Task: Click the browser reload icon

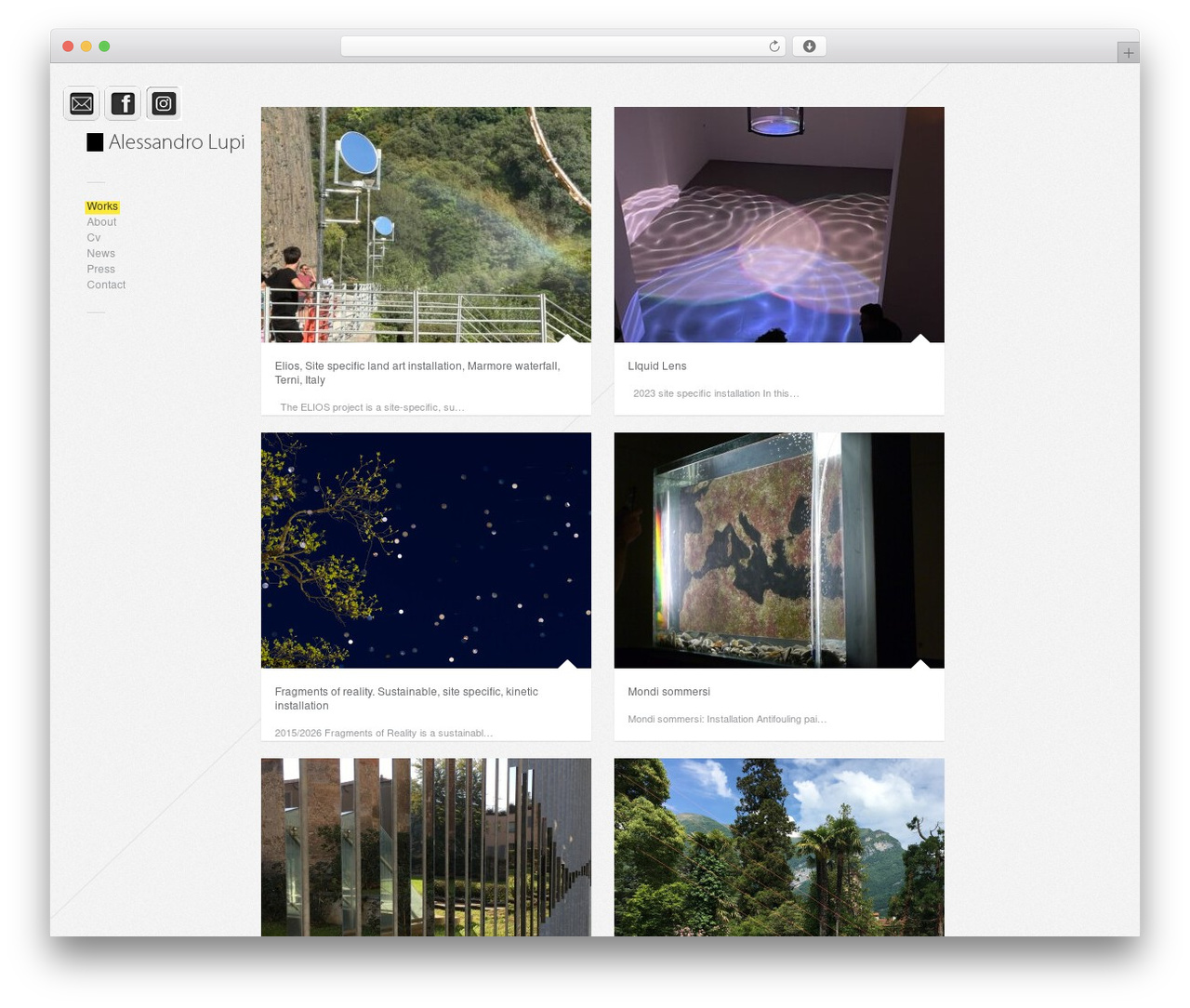Action: pyautogui.click(x=773, y=46)
